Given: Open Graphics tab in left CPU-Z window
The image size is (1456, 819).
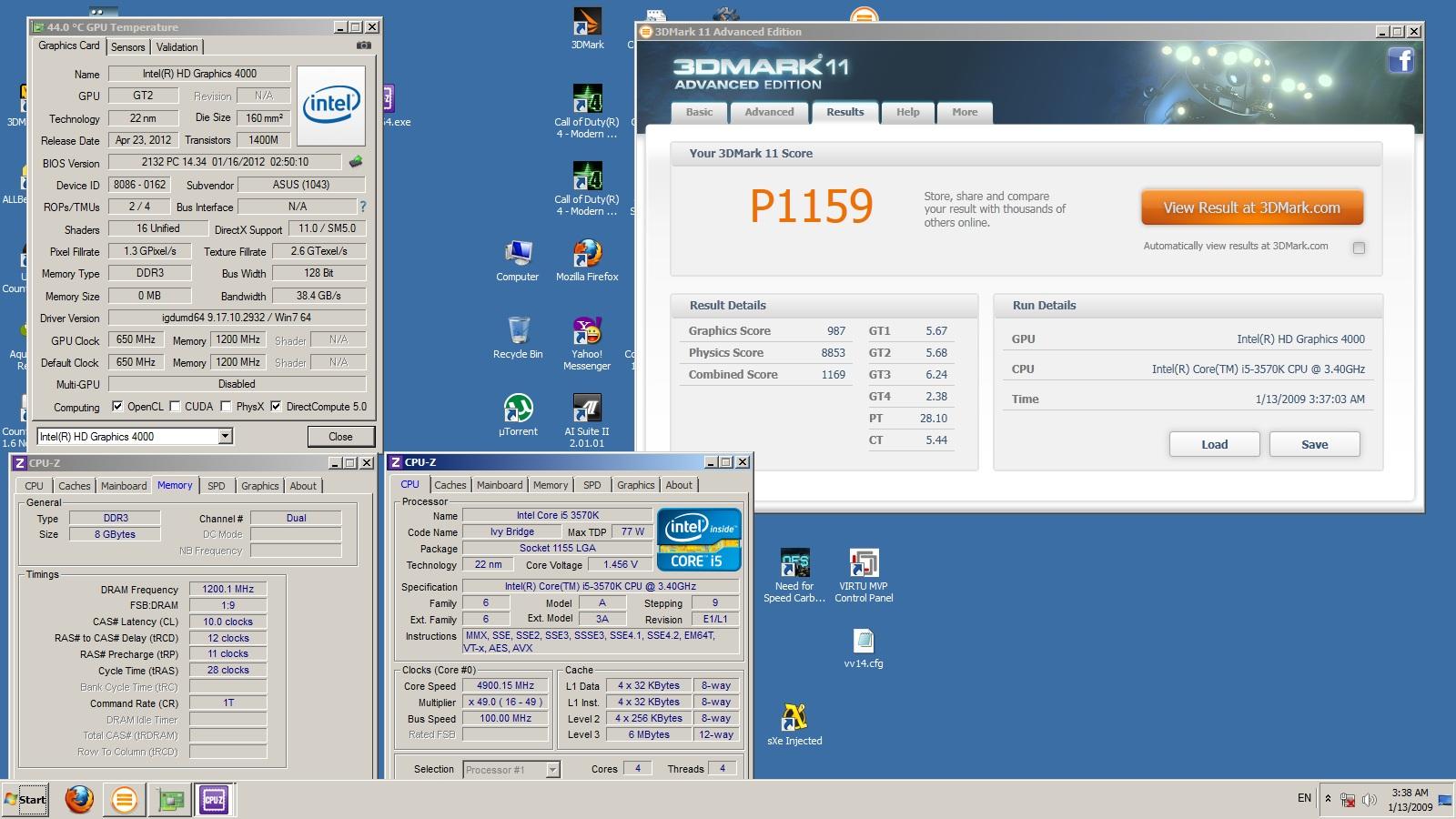Looking at the screenshot, I should click(259, 486).
